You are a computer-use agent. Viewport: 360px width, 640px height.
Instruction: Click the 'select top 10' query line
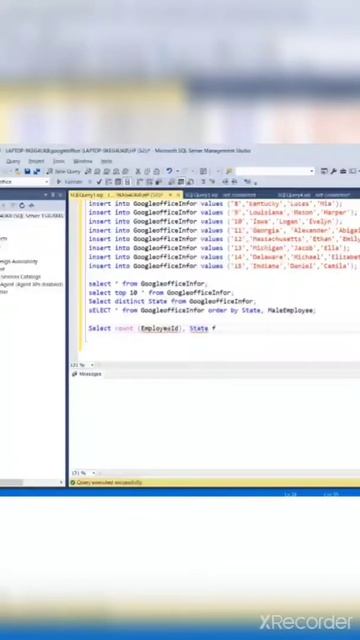point(161,293)
